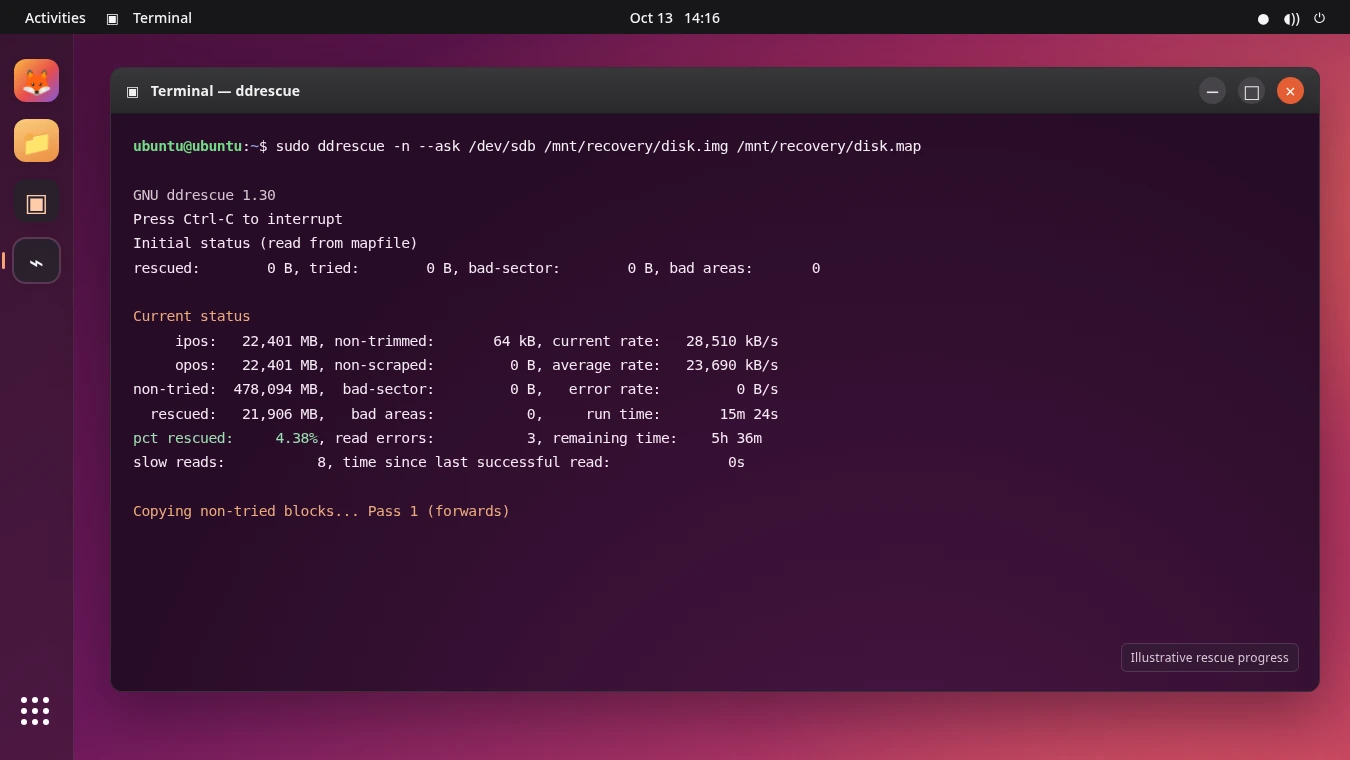This screenshot has width=1350, height=760.
Task: Click the status dot indicator in top bar
Action: (x=1263, y=18)
